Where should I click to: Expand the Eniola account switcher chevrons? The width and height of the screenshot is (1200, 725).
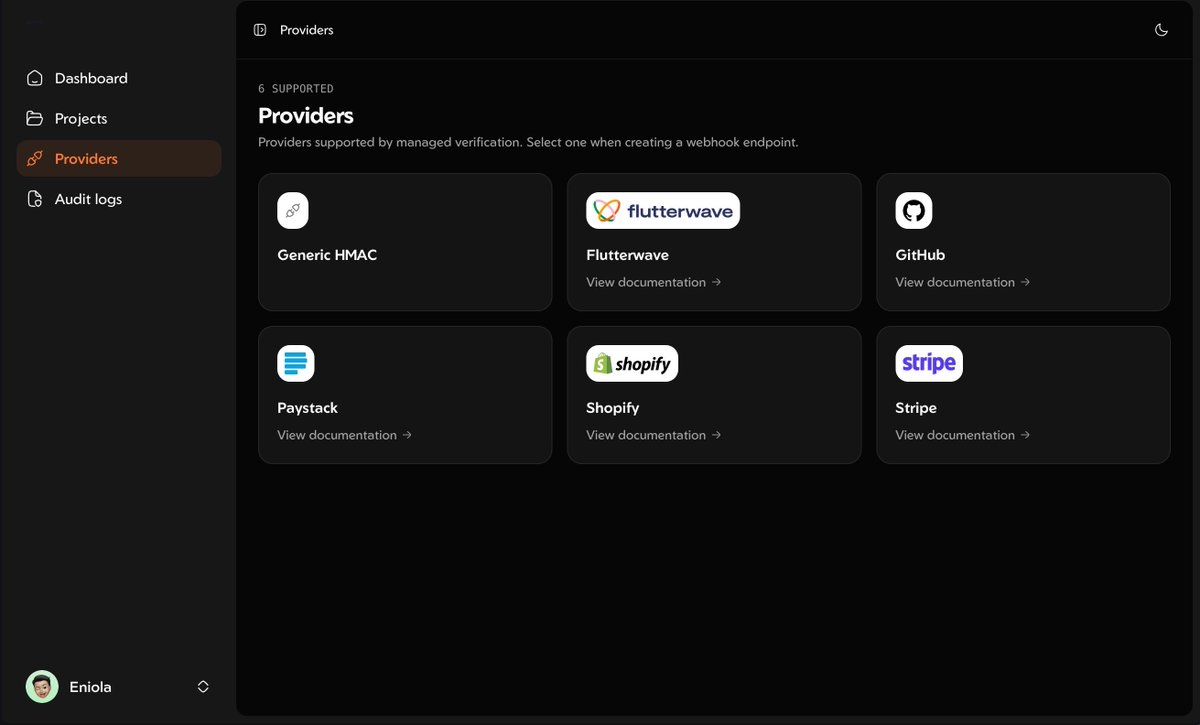coord(203,687)
